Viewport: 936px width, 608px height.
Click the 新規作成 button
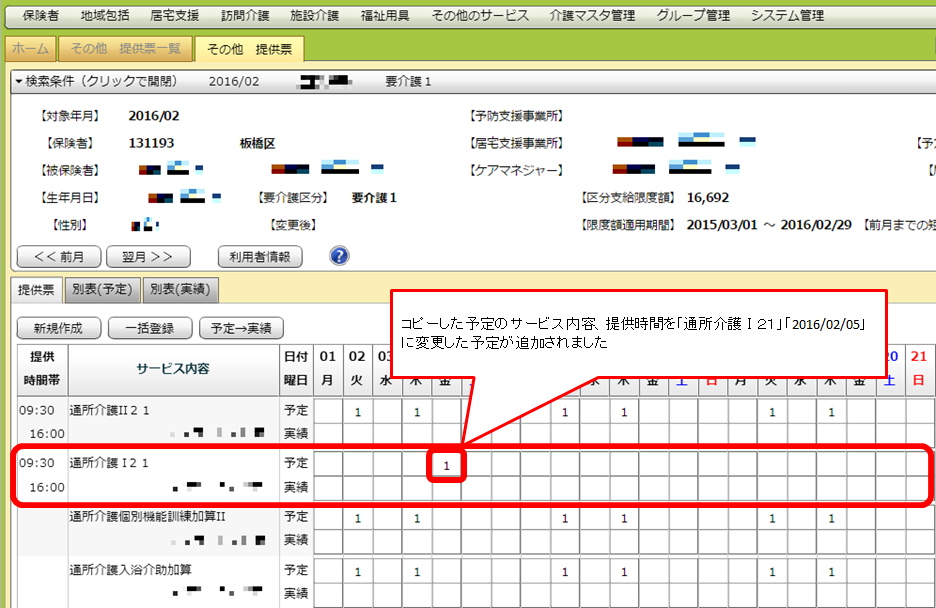[59, 327]
